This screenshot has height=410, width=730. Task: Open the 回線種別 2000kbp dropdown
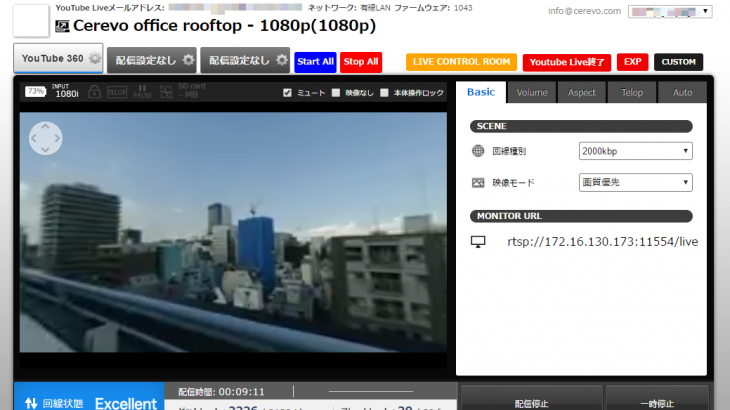click(635, 151)
